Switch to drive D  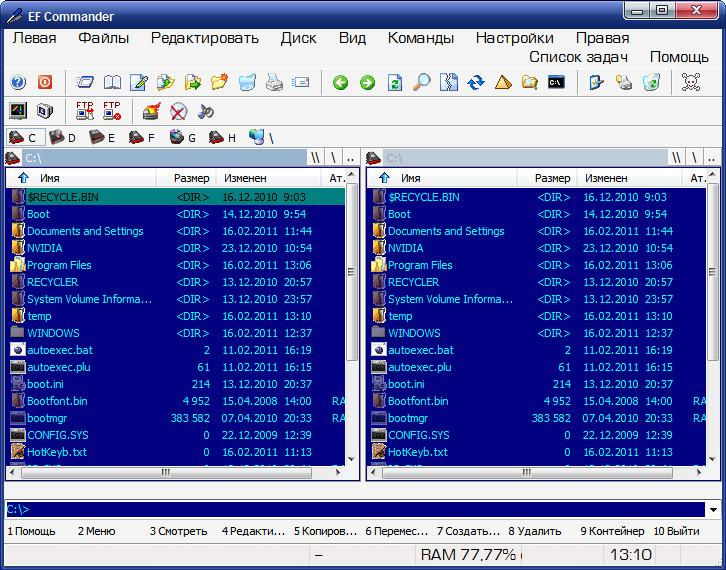[x=63, y=138]
